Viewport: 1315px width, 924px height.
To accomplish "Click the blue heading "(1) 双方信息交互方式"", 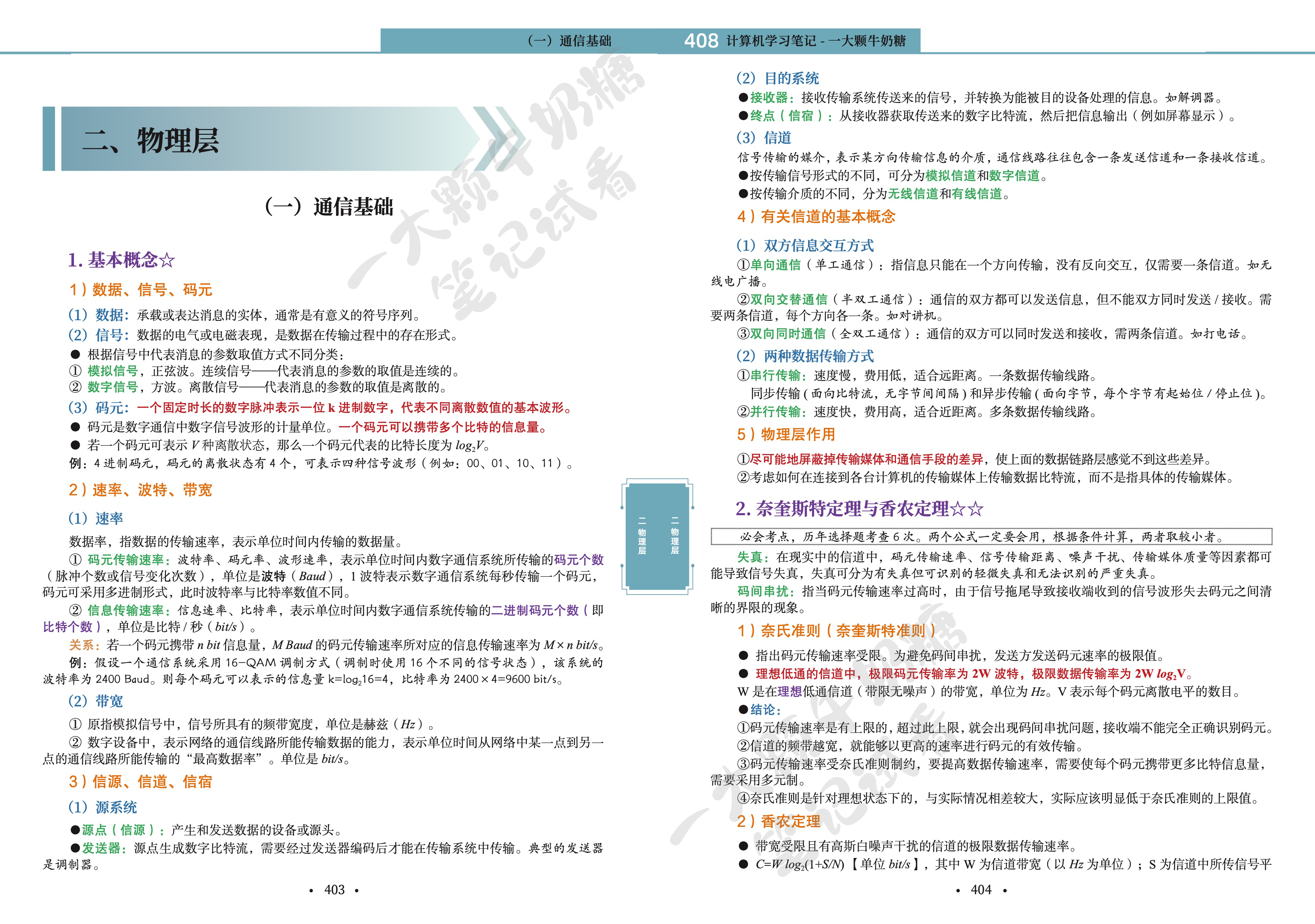I will point(805,246).
